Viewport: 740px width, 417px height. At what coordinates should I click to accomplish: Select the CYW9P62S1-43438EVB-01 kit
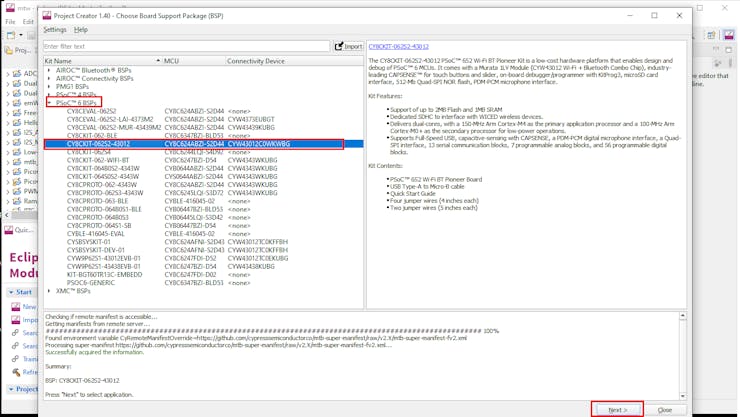tap(203, 267)
